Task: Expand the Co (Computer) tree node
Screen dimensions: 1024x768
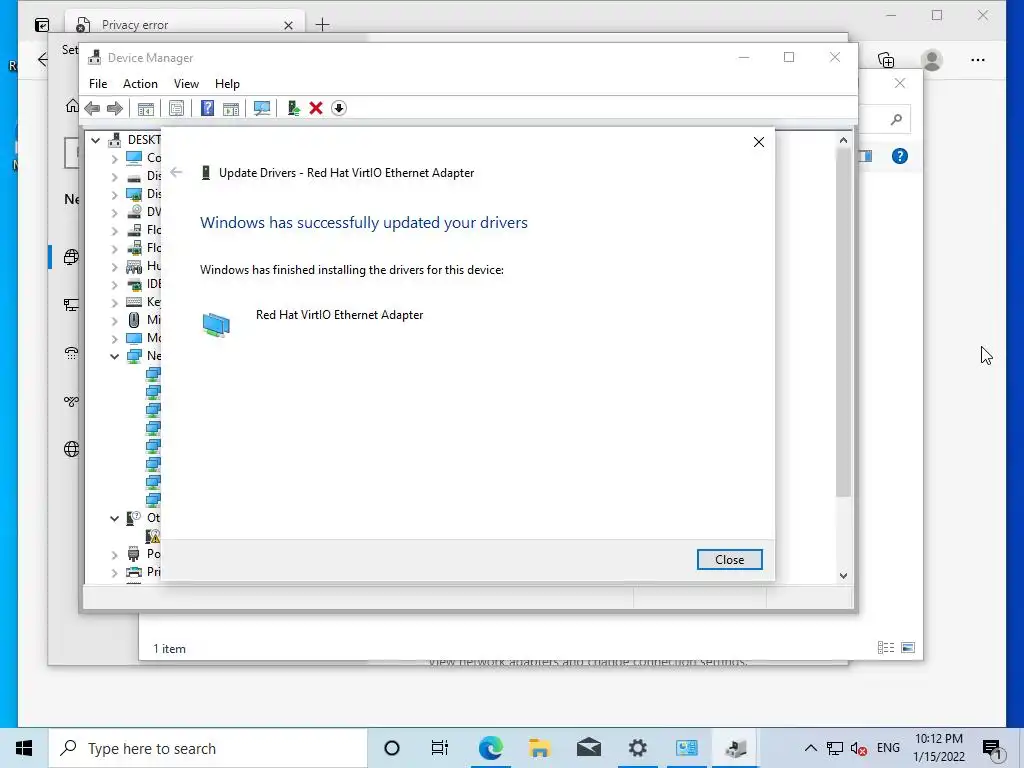Action: pos(114,158)
